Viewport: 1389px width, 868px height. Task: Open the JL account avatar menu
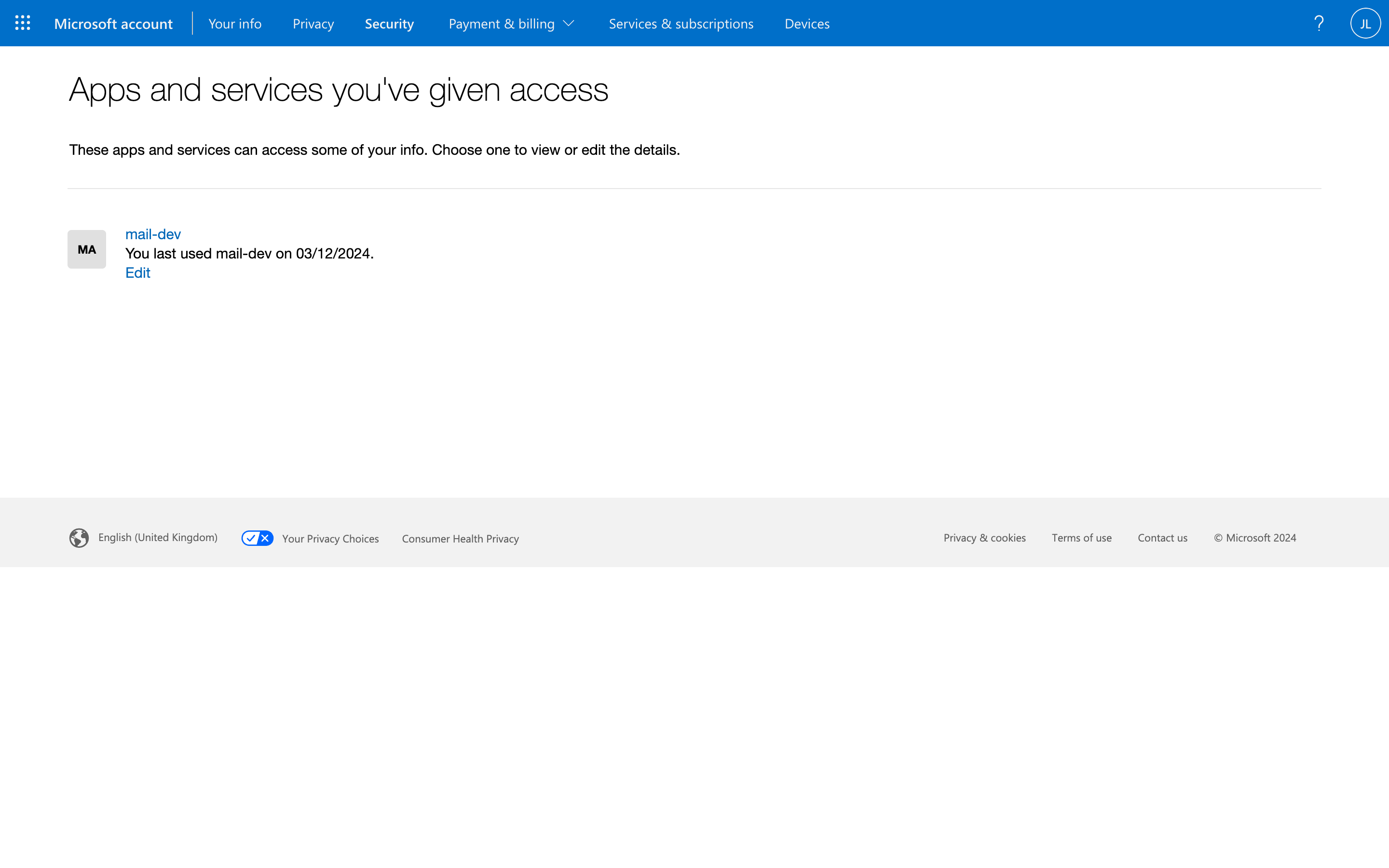pos(1365,24)
